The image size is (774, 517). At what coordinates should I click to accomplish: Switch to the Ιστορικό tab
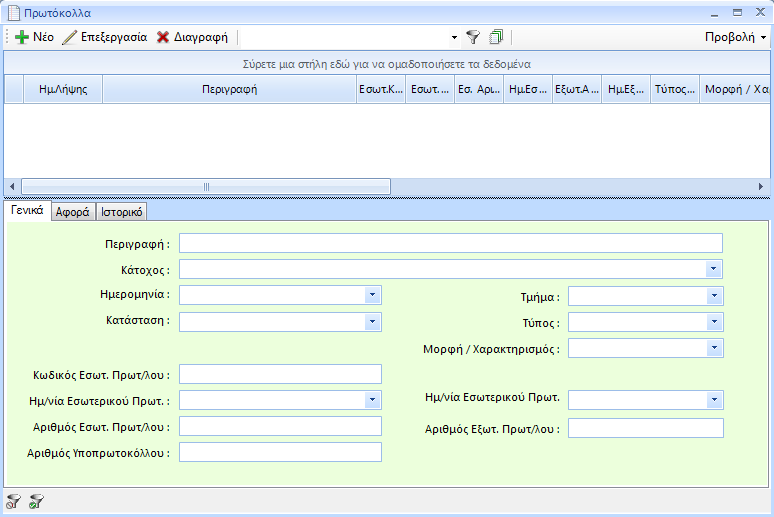pos(122,212)
